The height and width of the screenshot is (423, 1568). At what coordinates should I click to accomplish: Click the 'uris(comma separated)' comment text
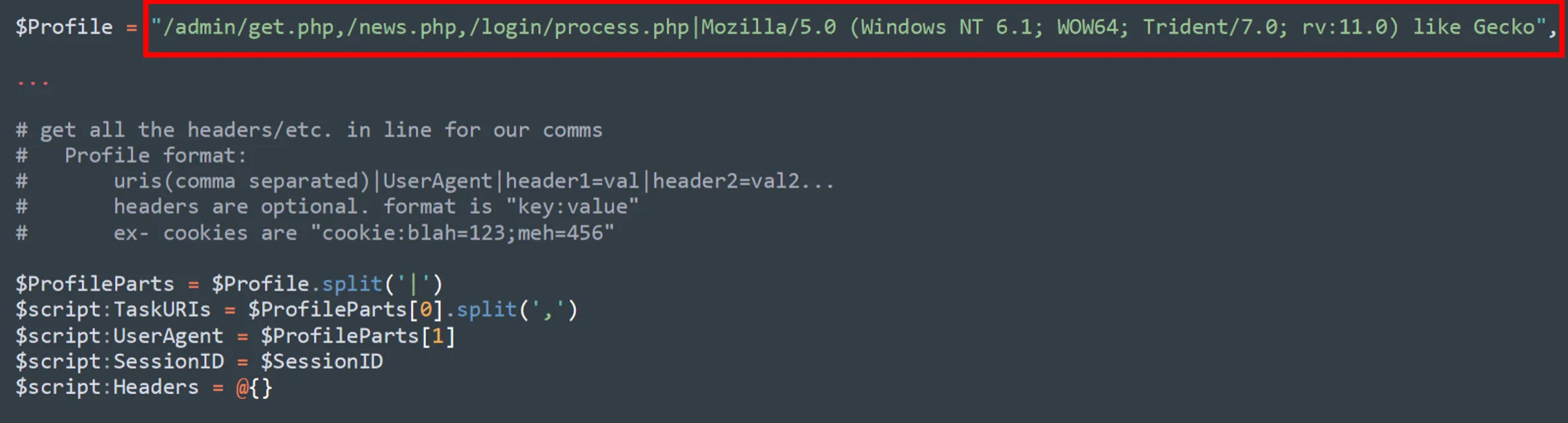pyautogui.click(x=242, y=181)
